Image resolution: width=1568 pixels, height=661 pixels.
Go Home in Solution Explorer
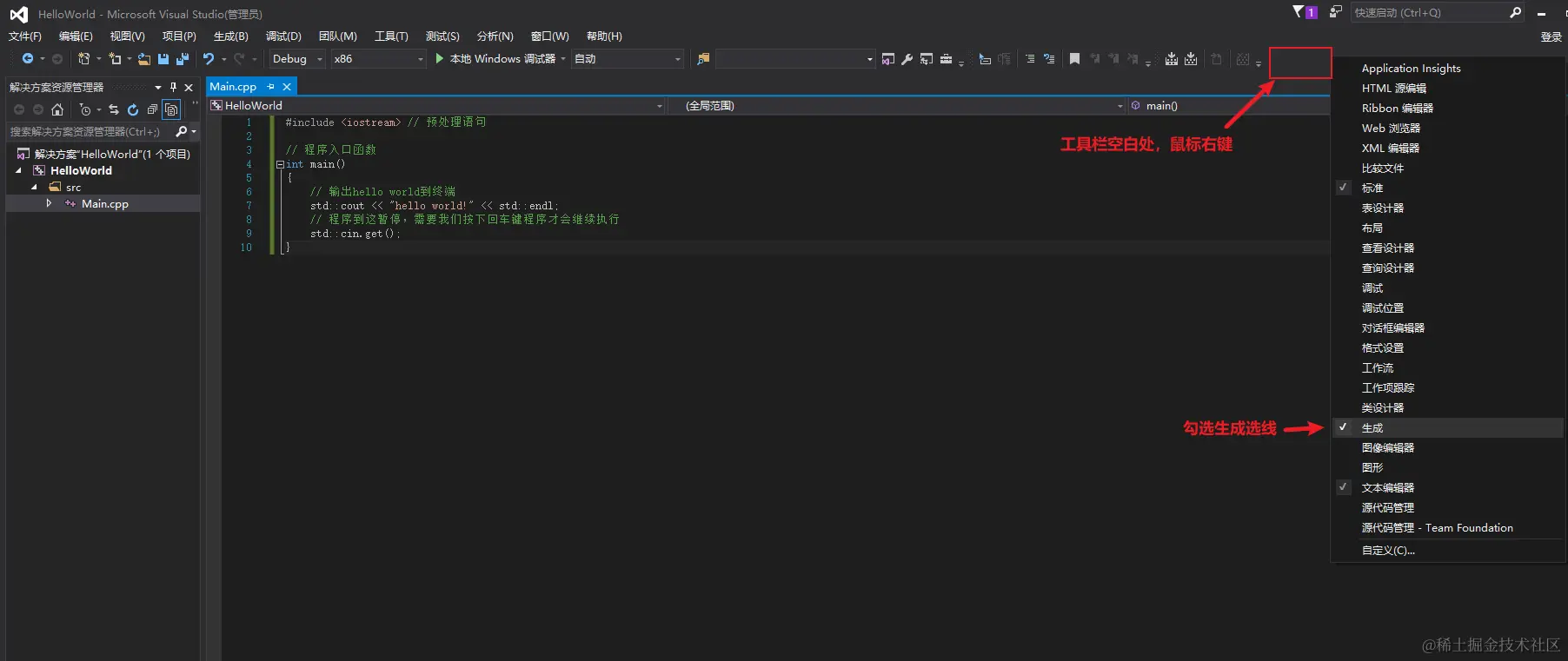click(x=57, y=109)
